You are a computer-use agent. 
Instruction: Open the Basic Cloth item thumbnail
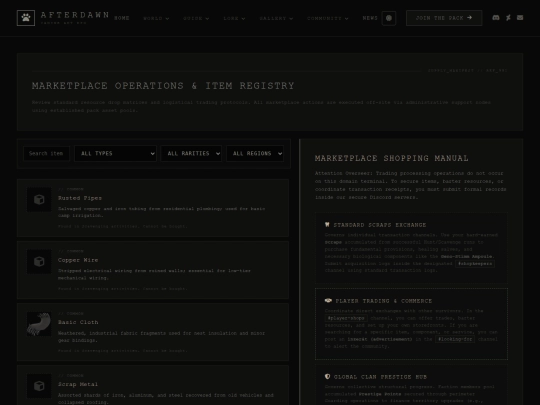pos(39,324)
